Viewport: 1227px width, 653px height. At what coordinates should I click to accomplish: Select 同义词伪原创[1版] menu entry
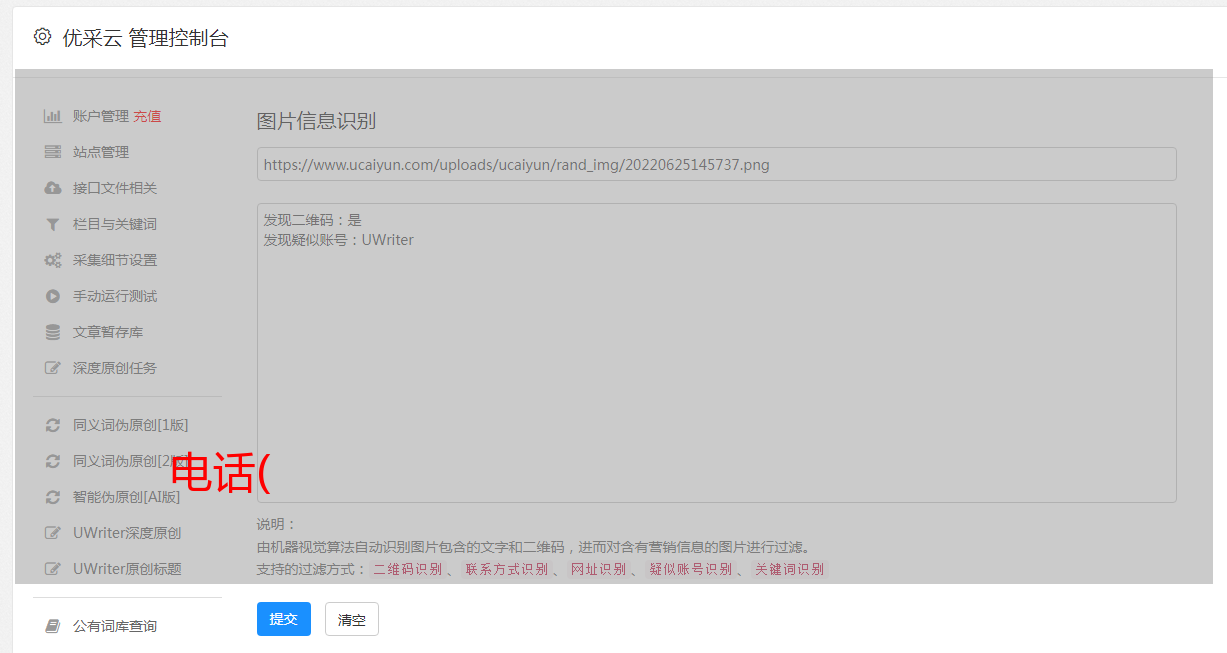(131, 425)
